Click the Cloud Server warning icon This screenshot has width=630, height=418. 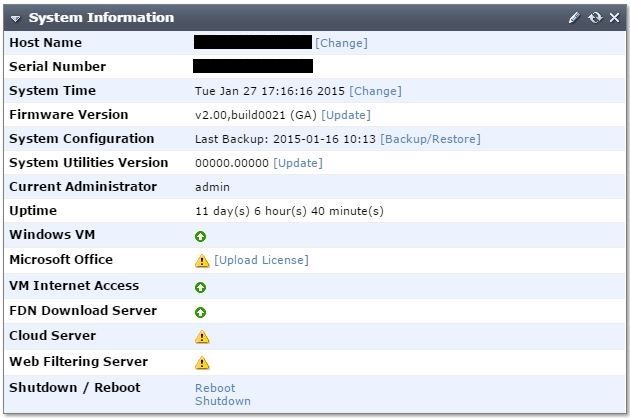tap(202, 337)
